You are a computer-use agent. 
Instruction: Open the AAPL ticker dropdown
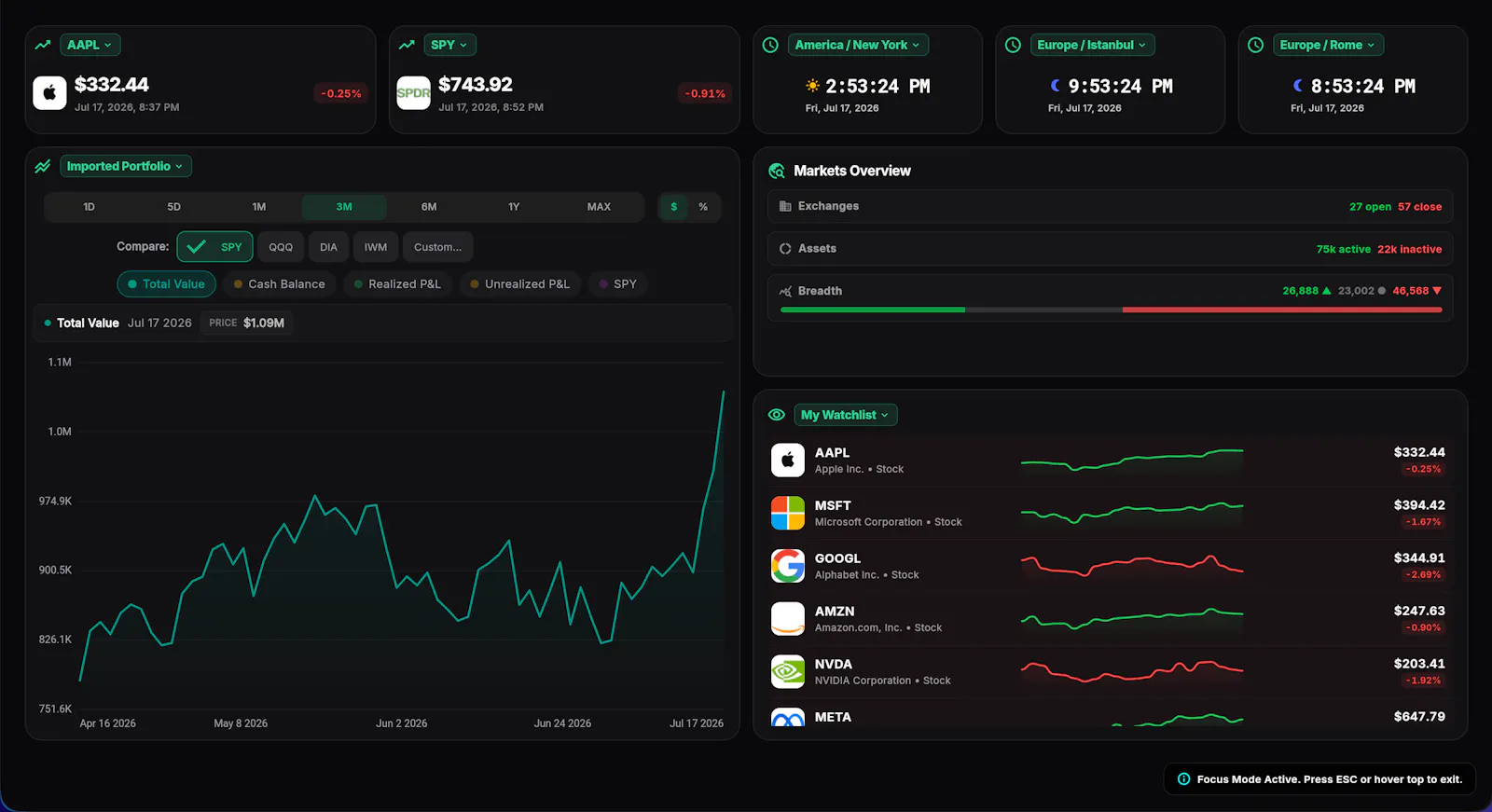[90, 45]
